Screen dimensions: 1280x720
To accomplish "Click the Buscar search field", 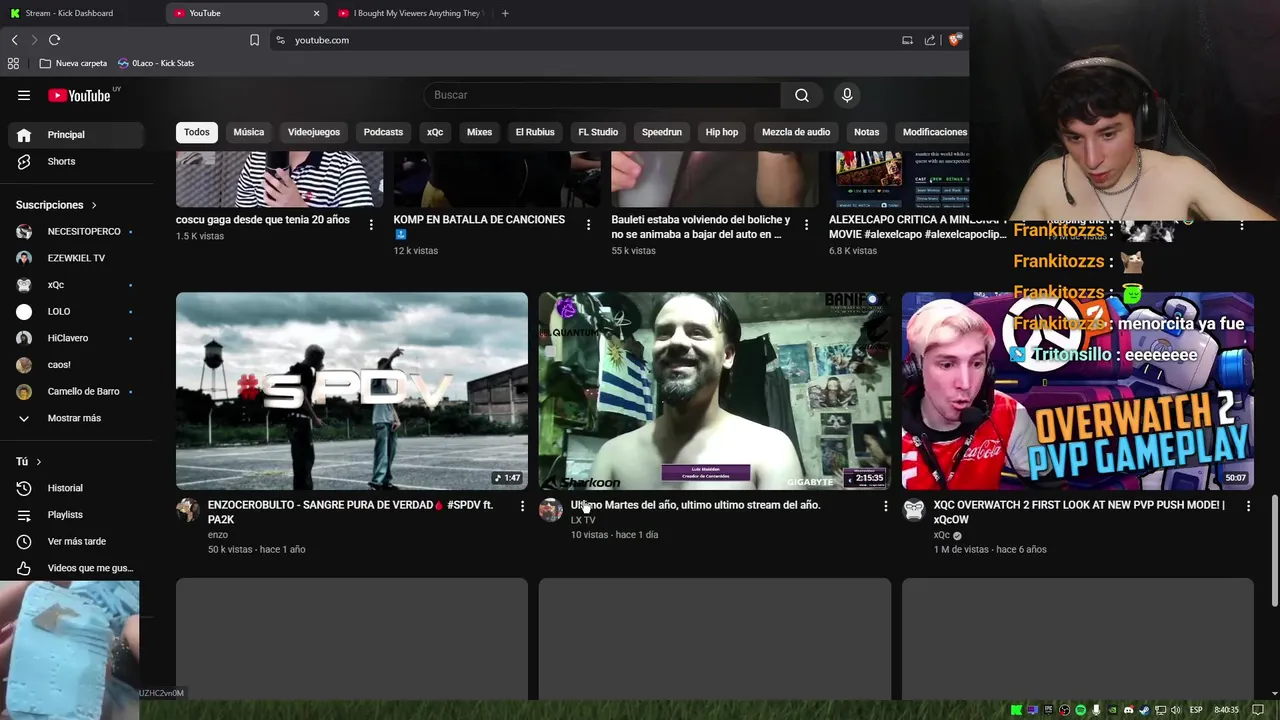I will [602, 95].
